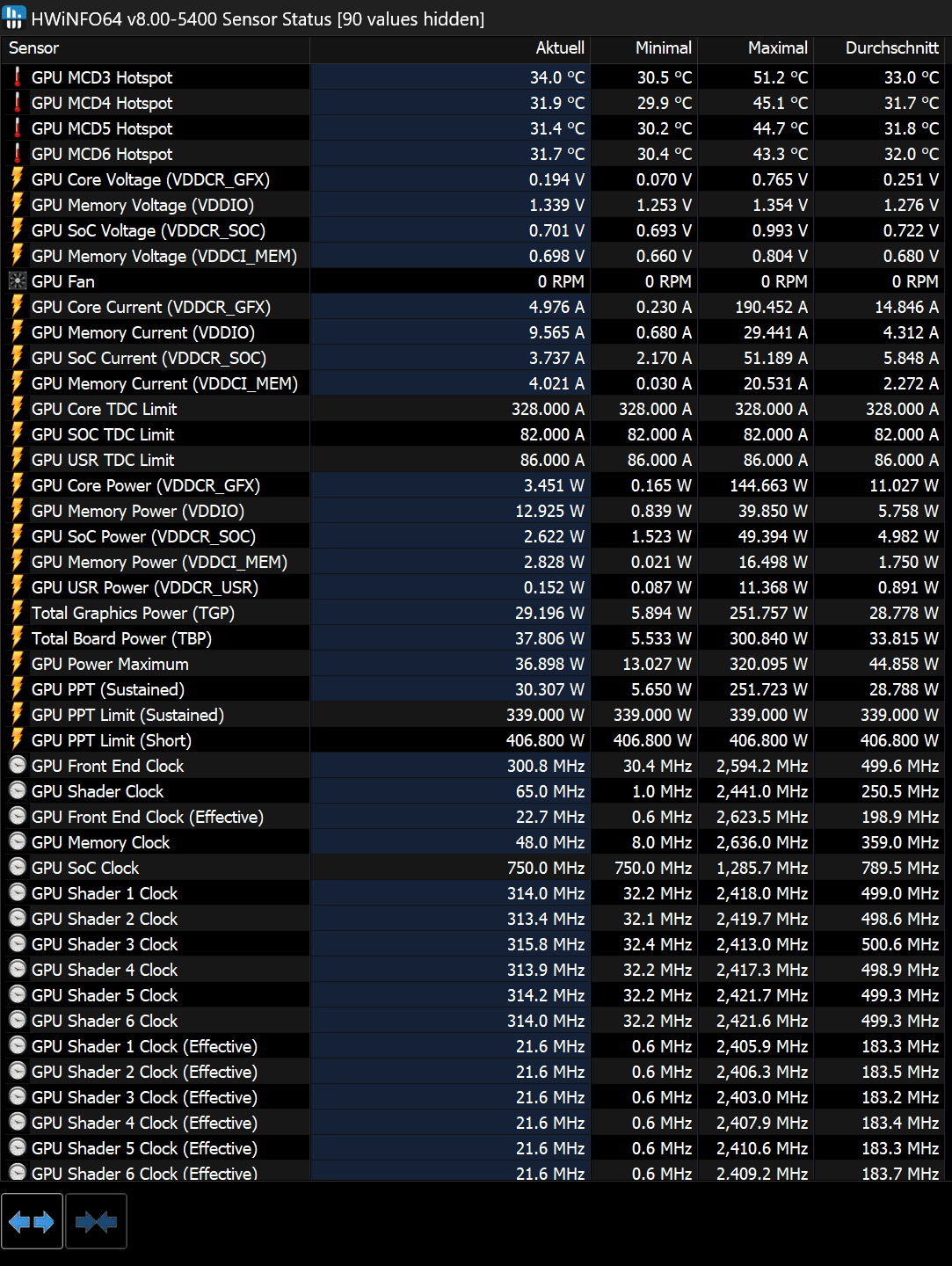Click the Maximal column header
The image size is (952, 1266).
tap(755, 48)
